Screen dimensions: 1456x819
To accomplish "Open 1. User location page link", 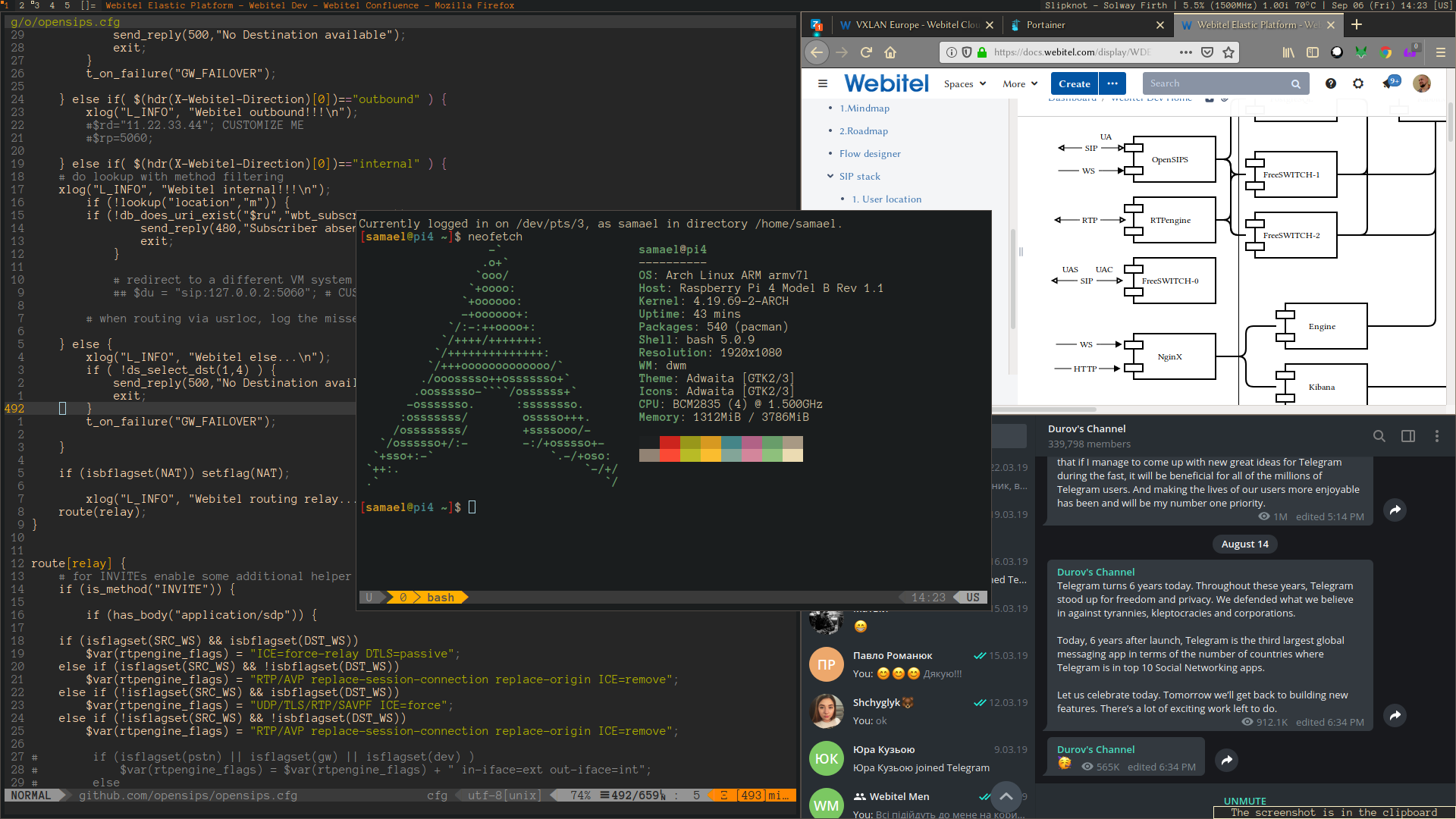I will tap(886, 199).
